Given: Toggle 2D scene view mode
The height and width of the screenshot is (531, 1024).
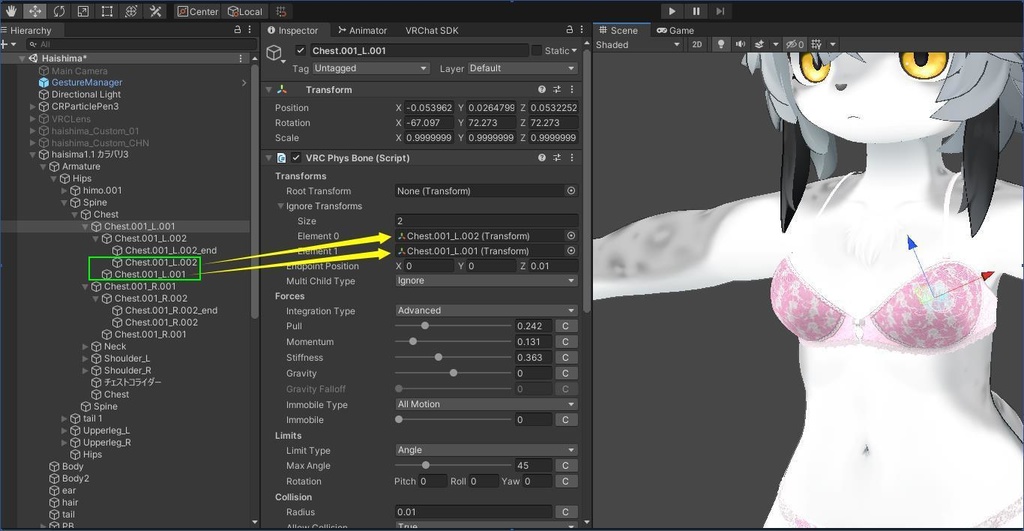Looking at the screenshot, I should coord(697,44).
